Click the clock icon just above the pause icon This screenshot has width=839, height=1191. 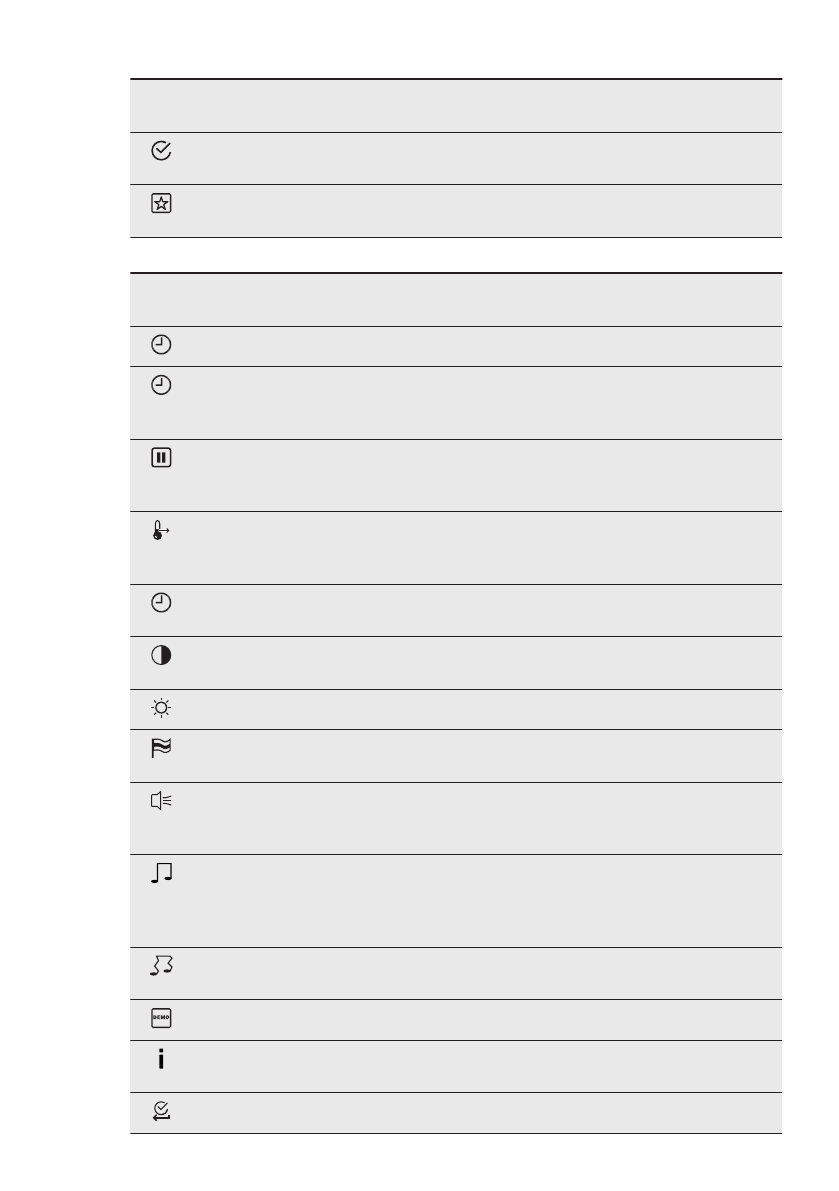[x=160, y=385]
